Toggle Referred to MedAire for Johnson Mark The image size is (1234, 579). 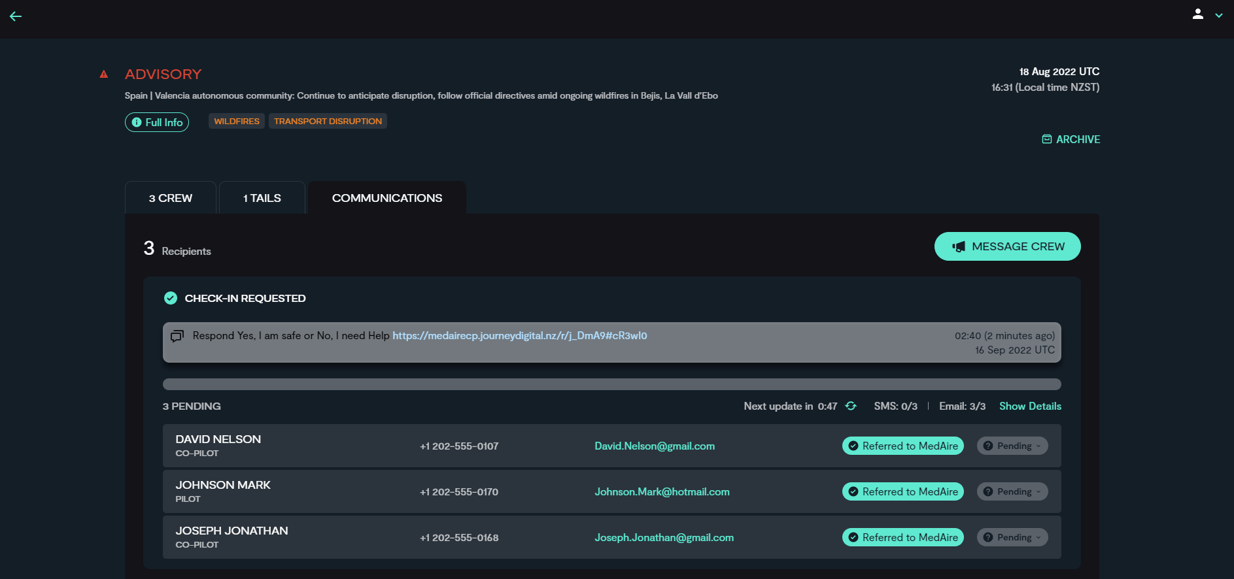pos(902,492)
